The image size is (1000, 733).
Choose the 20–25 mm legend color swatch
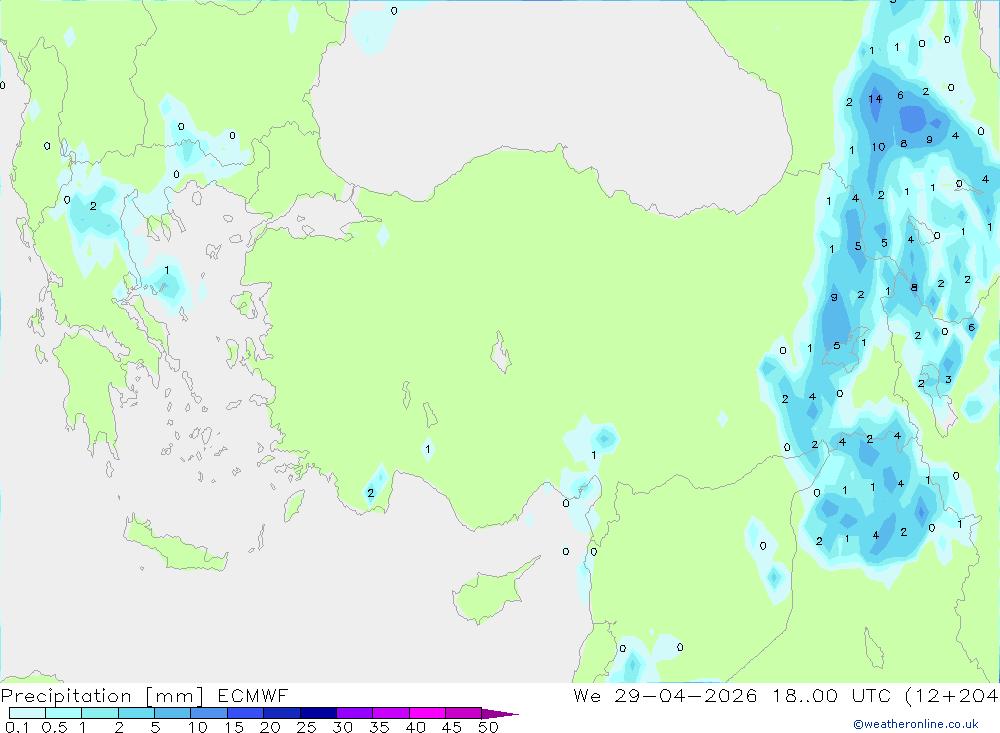pos(281,713)
